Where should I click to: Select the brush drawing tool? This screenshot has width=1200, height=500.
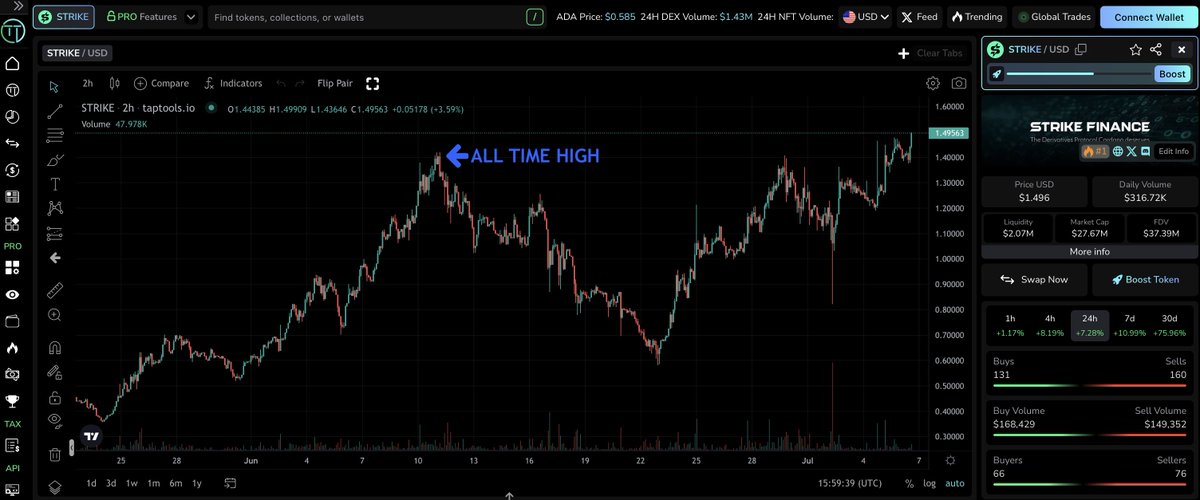coord(55,160)
